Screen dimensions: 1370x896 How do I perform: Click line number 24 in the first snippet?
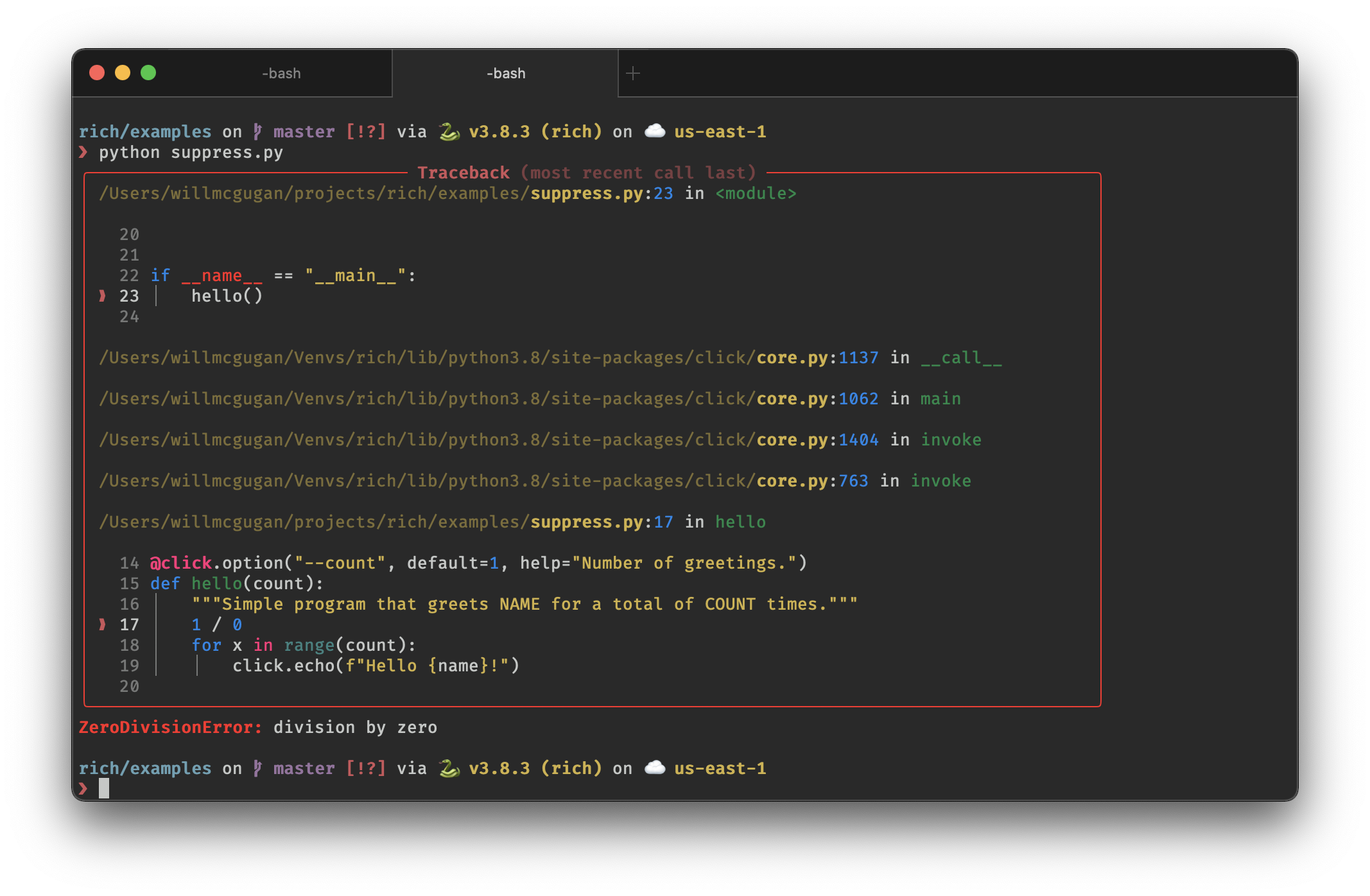129,317
